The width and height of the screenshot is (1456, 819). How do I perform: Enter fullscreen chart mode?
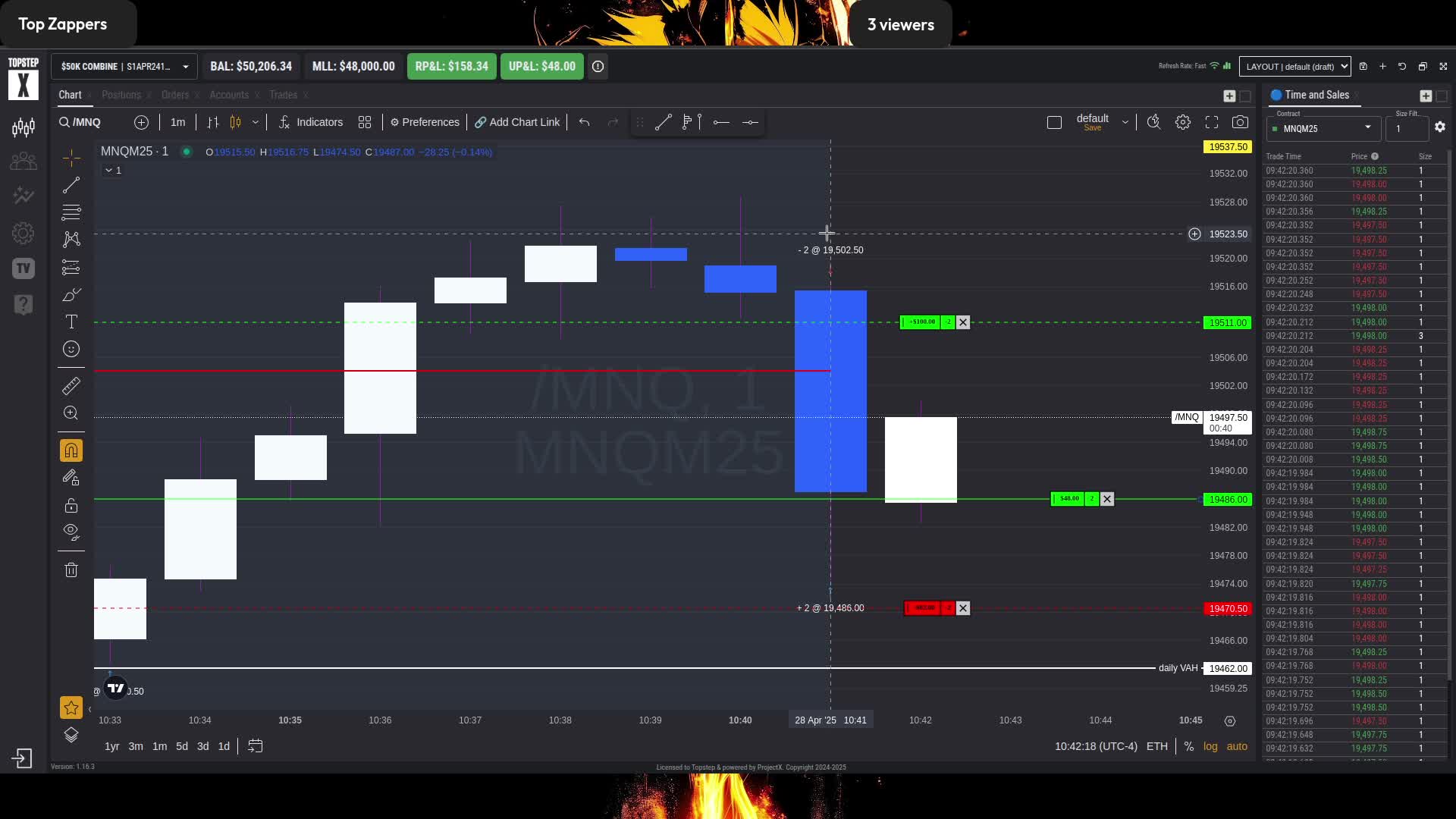click(1211, 122)
